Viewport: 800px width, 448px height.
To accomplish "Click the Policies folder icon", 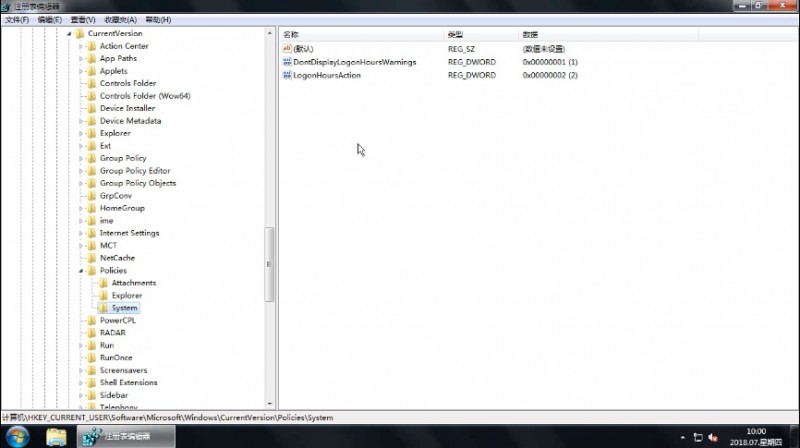I will coord(92,270).
